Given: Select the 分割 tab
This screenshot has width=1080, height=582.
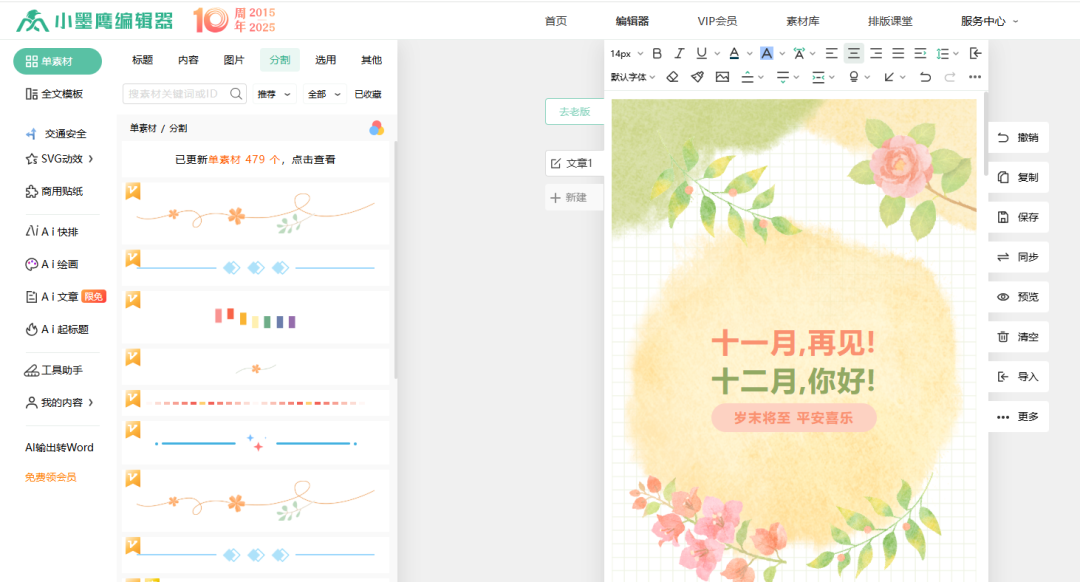Looking at the screenshot, I should [x=280, y=60].
